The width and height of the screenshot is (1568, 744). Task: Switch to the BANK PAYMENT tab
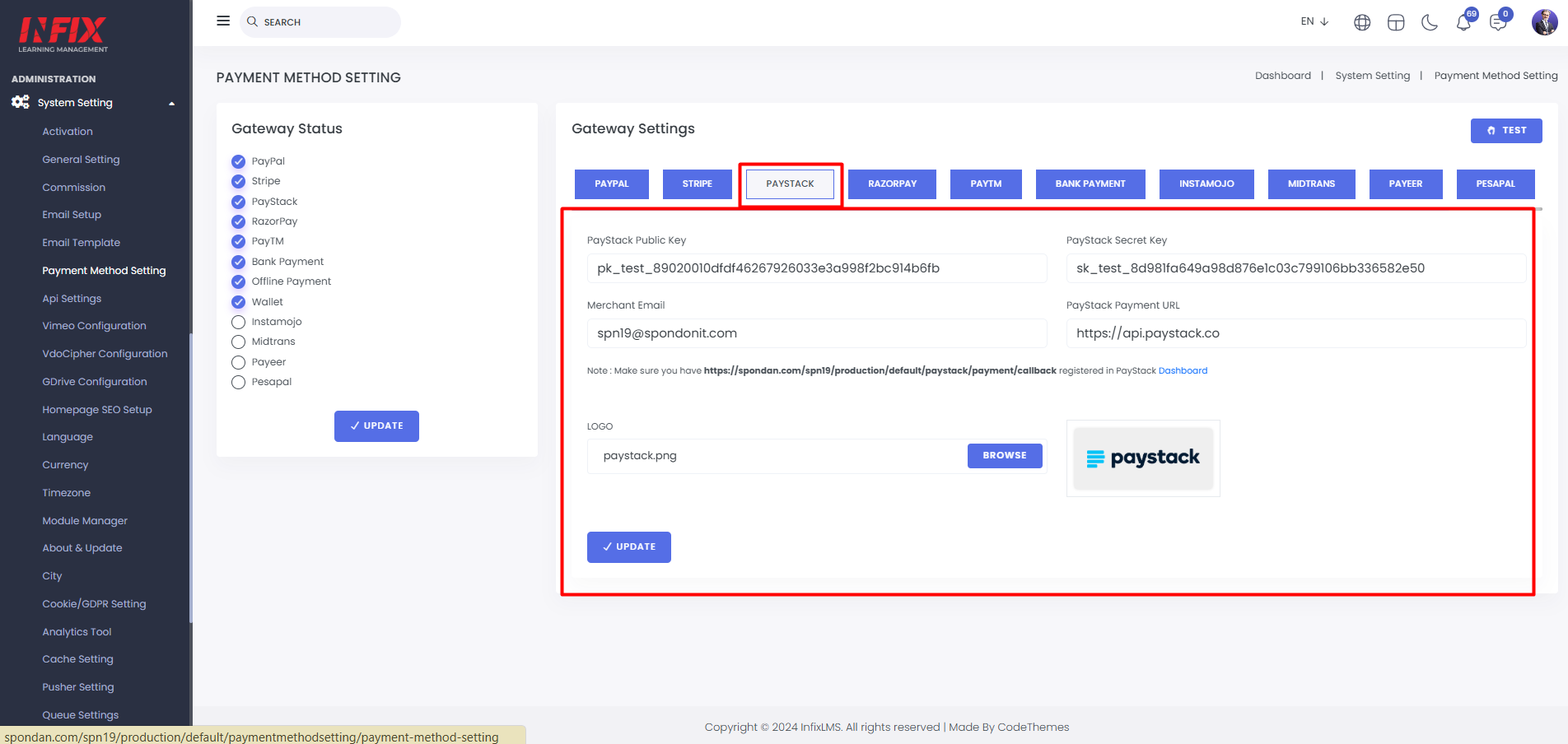point(1090,184)
